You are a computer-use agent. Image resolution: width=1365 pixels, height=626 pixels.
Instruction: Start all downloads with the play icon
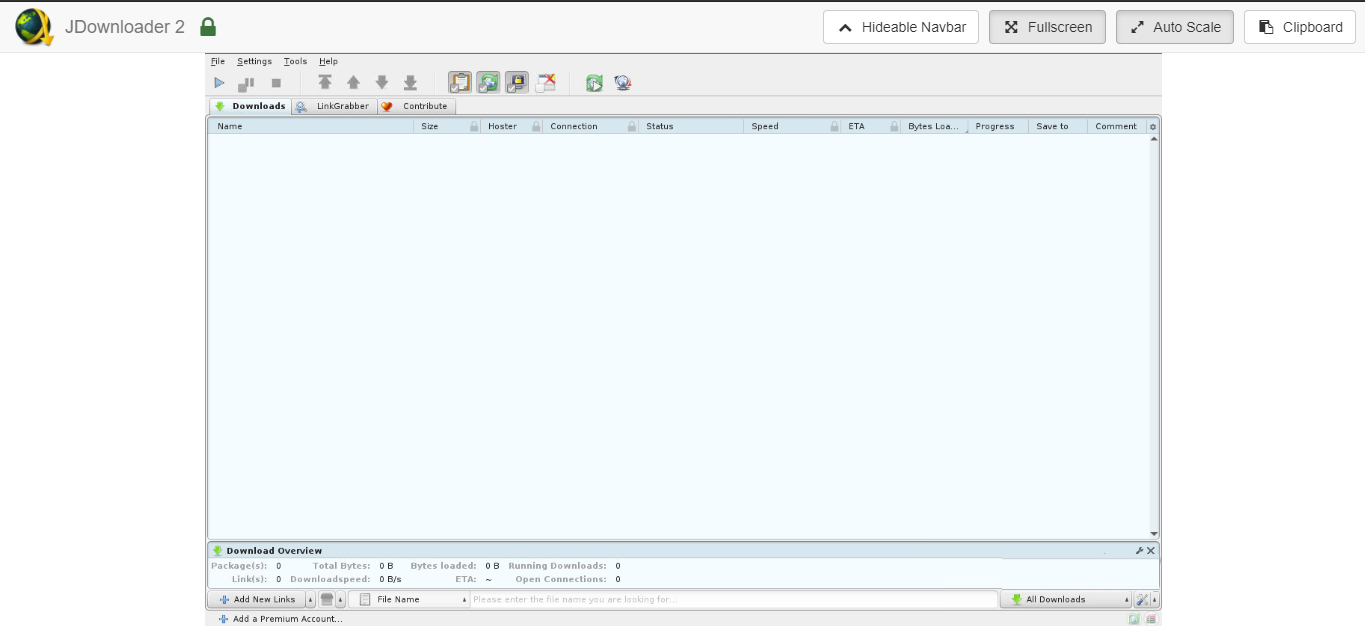coord(220,83)
